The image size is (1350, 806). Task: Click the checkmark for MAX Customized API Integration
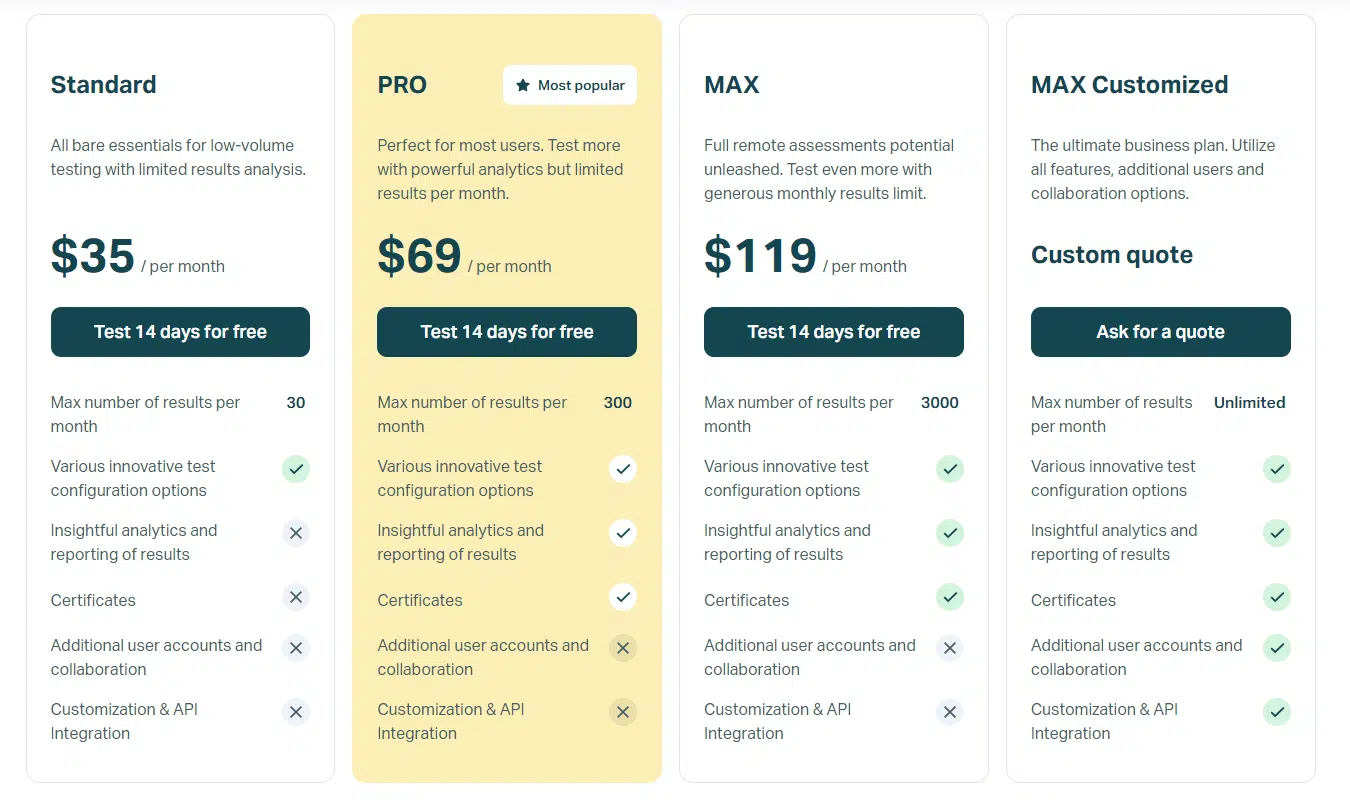pyautogui.click(x=1277, y=712)
